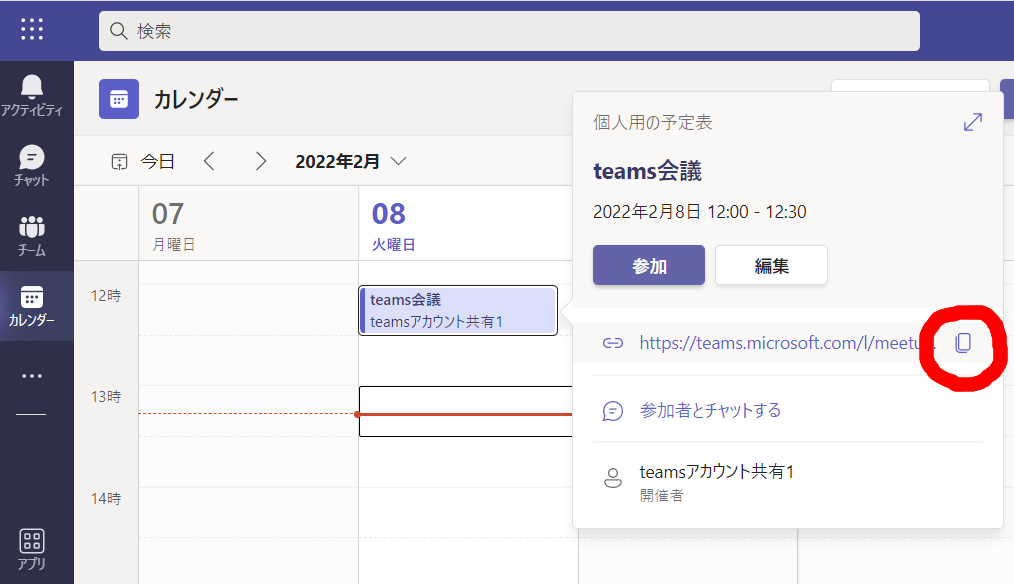Click the organizer avatar icon
Screen dimensions: 1014x584
[612, 479]
